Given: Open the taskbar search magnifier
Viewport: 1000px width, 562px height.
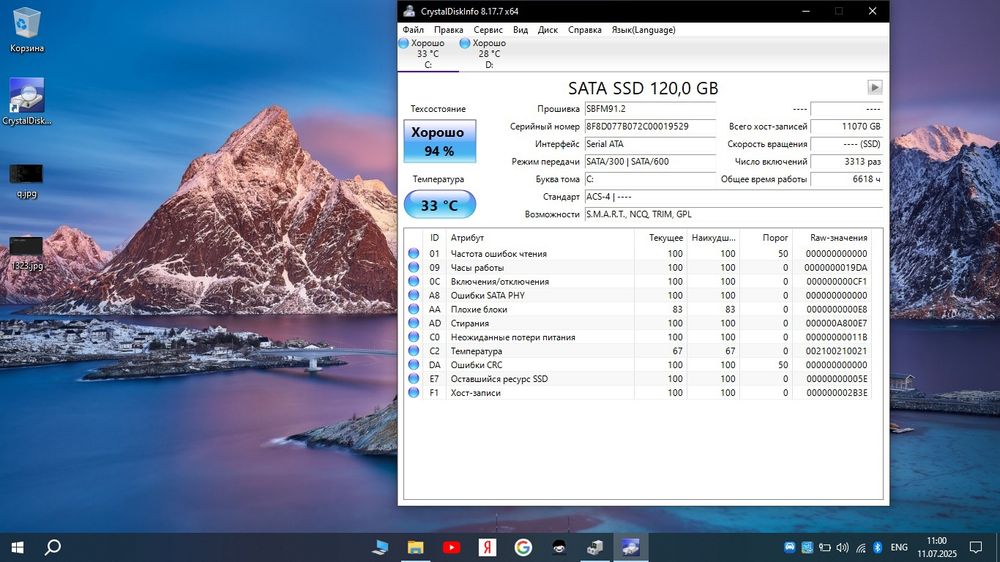Looking at the screenshot, I should (53, 547).
